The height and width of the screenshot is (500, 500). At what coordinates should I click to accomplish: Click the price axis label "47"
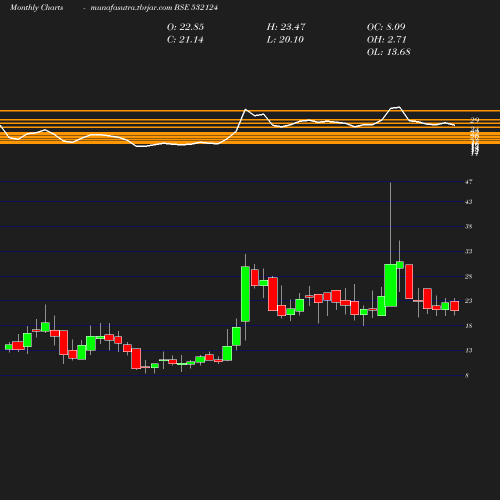coord(469,182)
